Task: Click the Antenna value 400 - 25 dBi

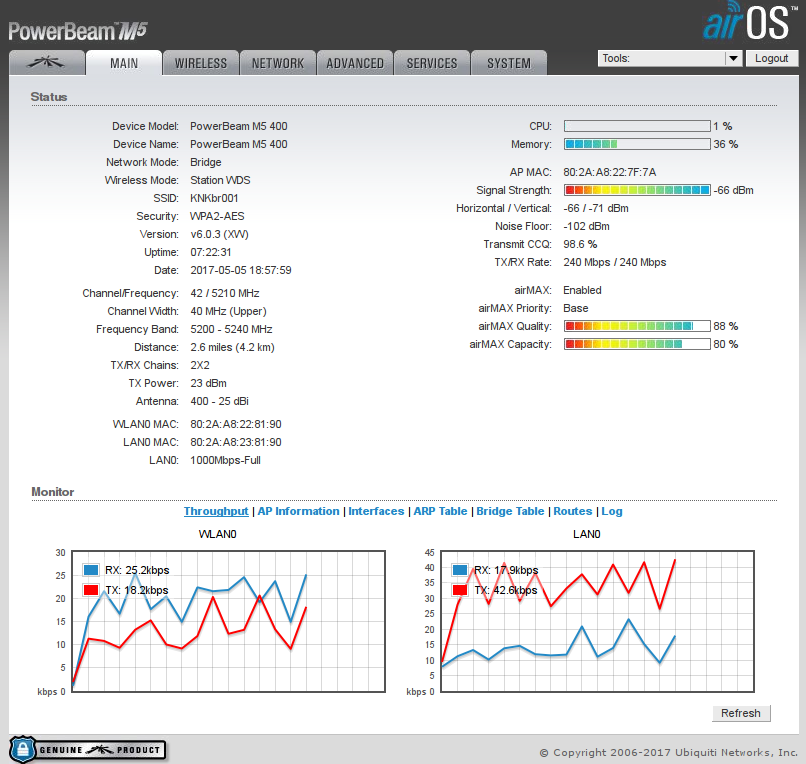Action: [219, 401]
